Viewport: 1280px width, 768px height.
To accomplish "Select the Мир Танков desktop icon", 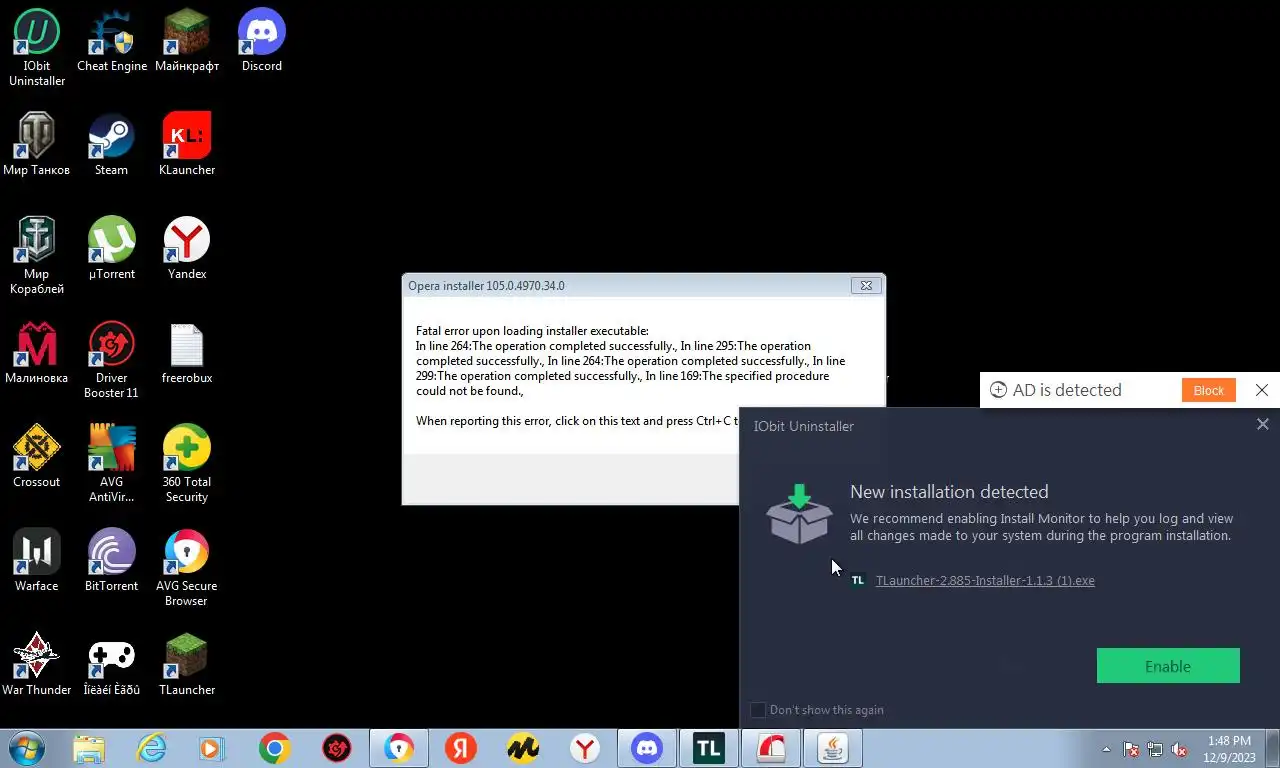I will pyautogui.click(x=37, y=144).
